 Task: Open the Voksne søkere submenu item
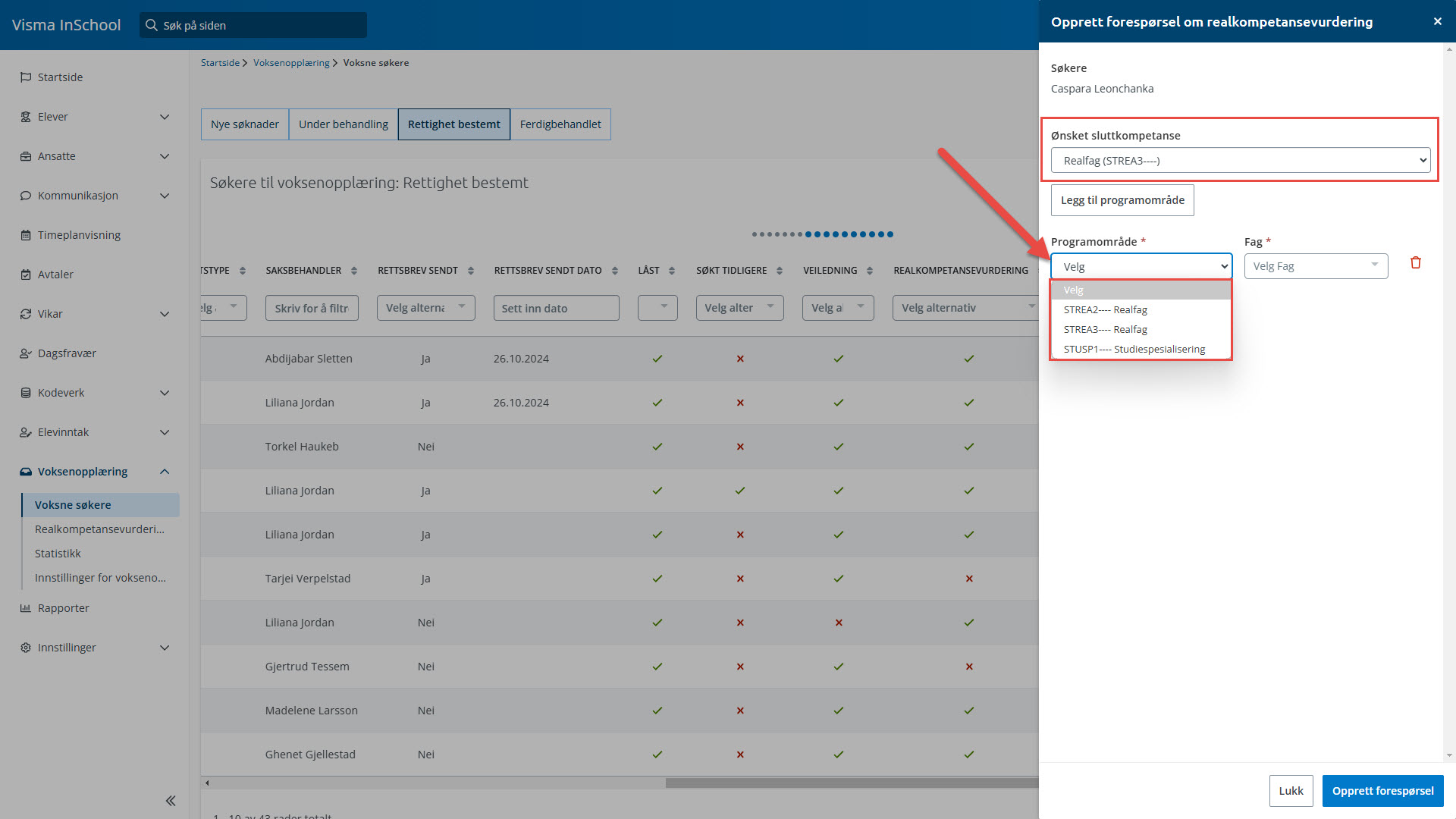[101, 505]
